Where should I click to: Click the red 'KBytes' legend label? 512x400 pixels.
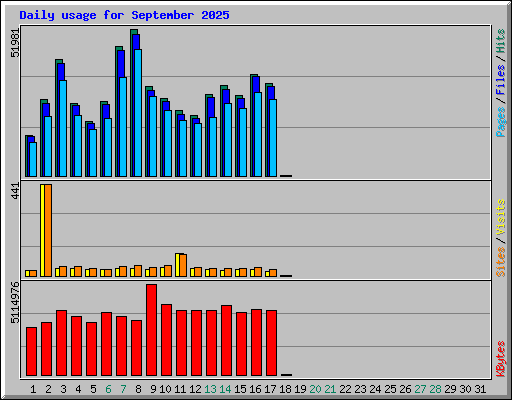[x=500, y=359]
